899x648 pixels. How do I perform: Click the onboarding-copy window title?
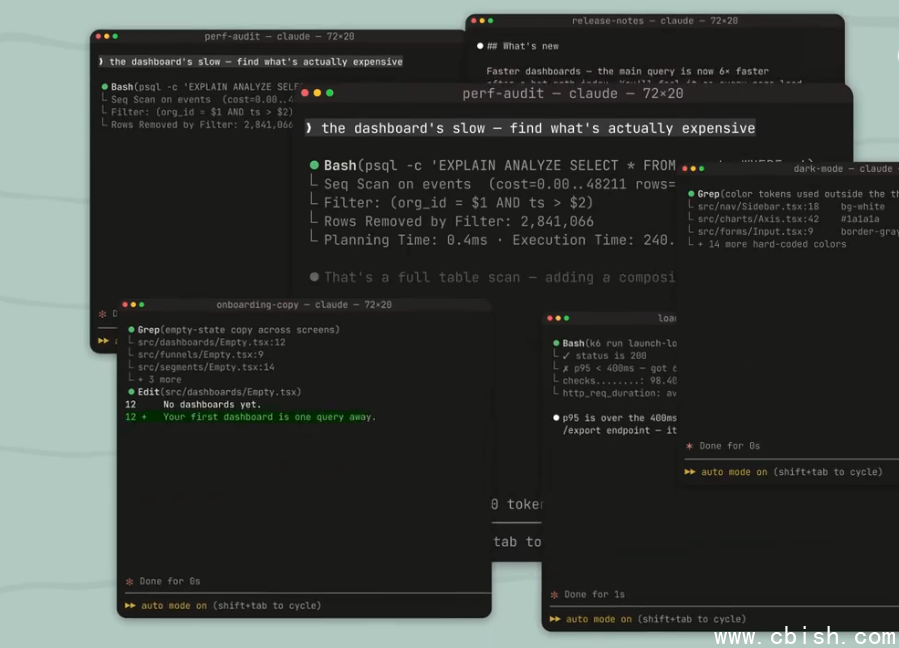(304, 305)
